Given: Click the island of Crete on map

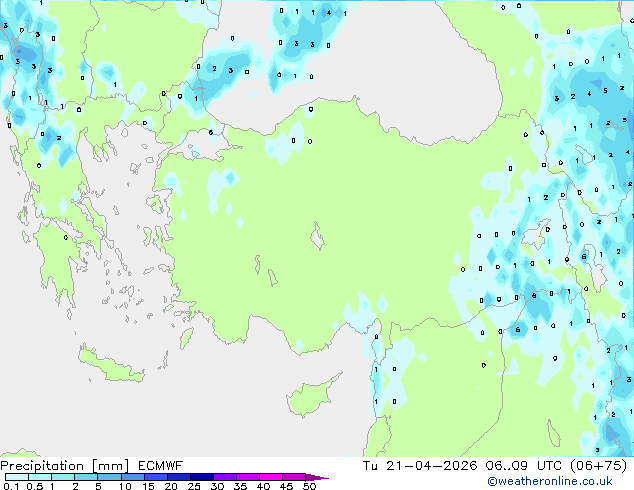Looking at the screenshot, I should 110,366.
